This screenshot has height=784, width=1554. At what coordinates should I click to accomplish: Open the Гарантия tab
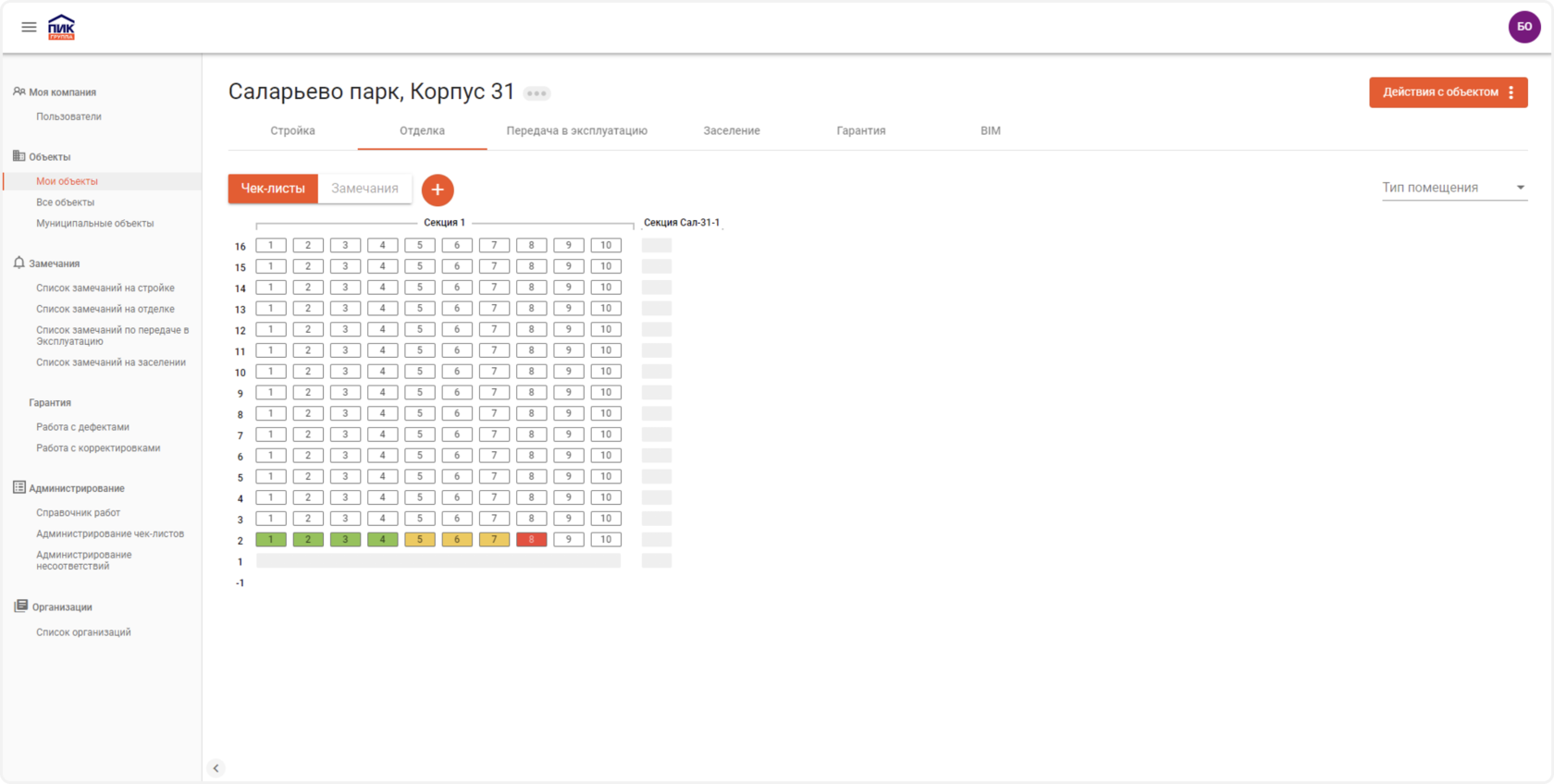861,131
